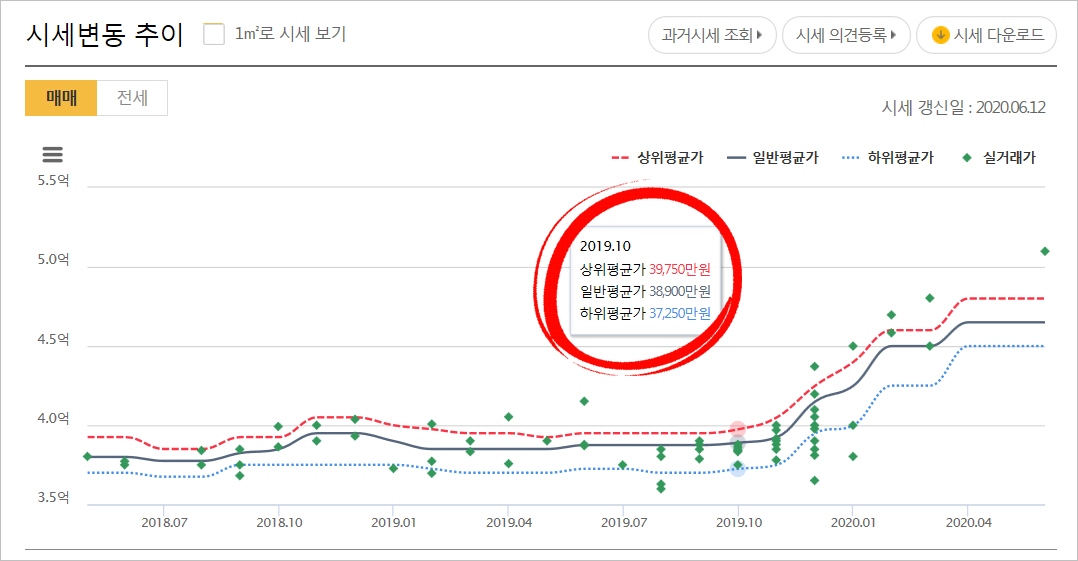Click the 2020.01 x-axis label
The image size is (1078, 561).
(x=853, y=522)
